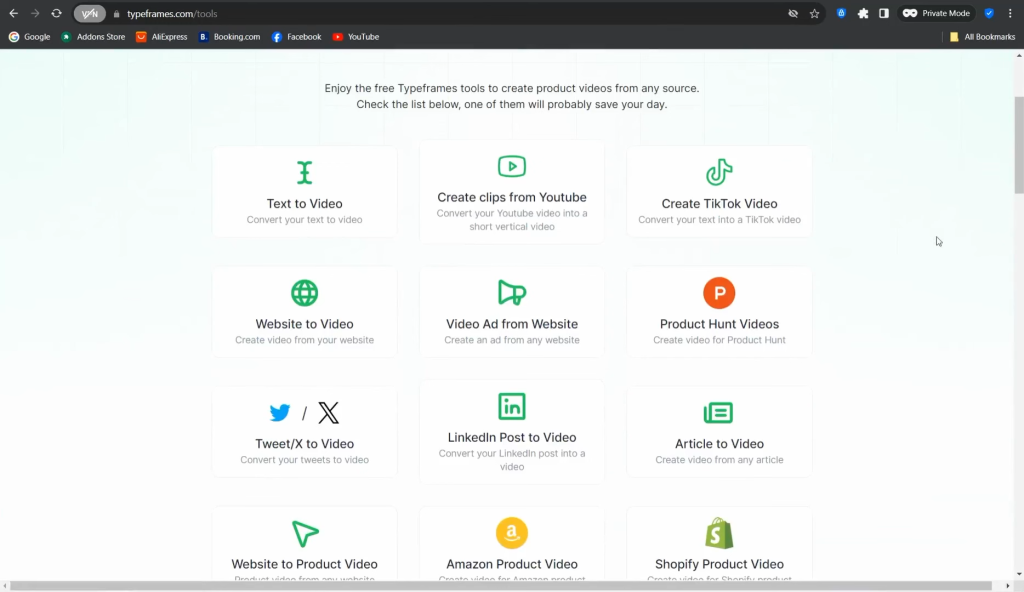This screenshot has width=1024, height=592.
Task: Open the Private Mode profile button
Action: click(x=936, y=13)
